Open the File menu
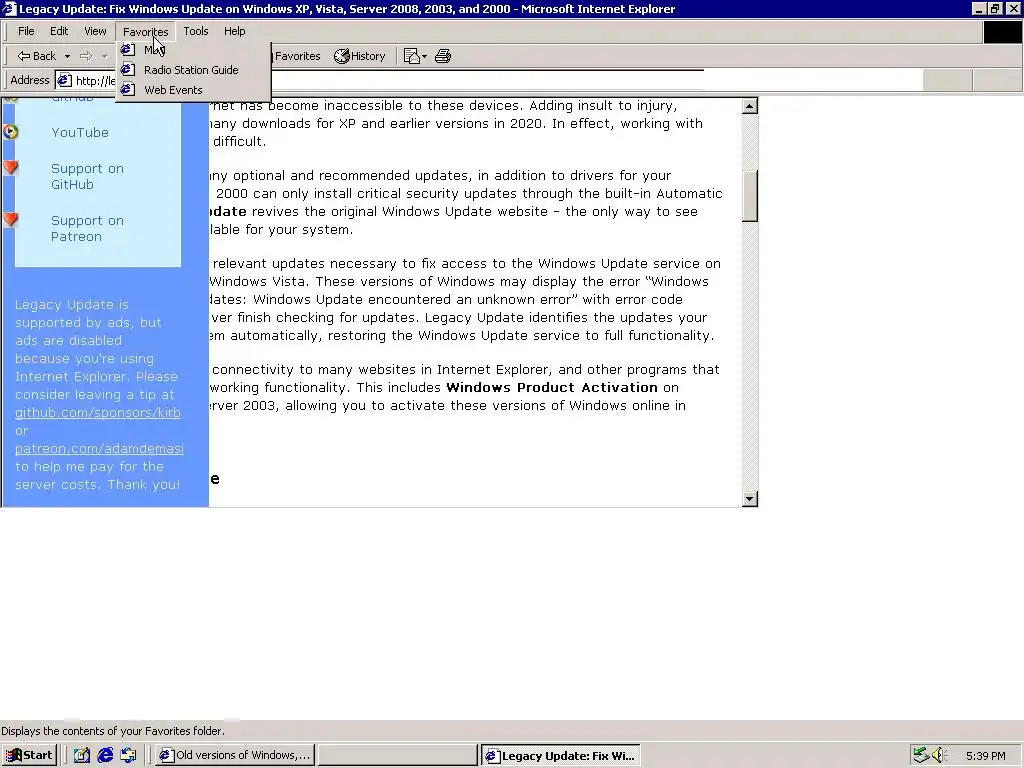 point(26,31)
